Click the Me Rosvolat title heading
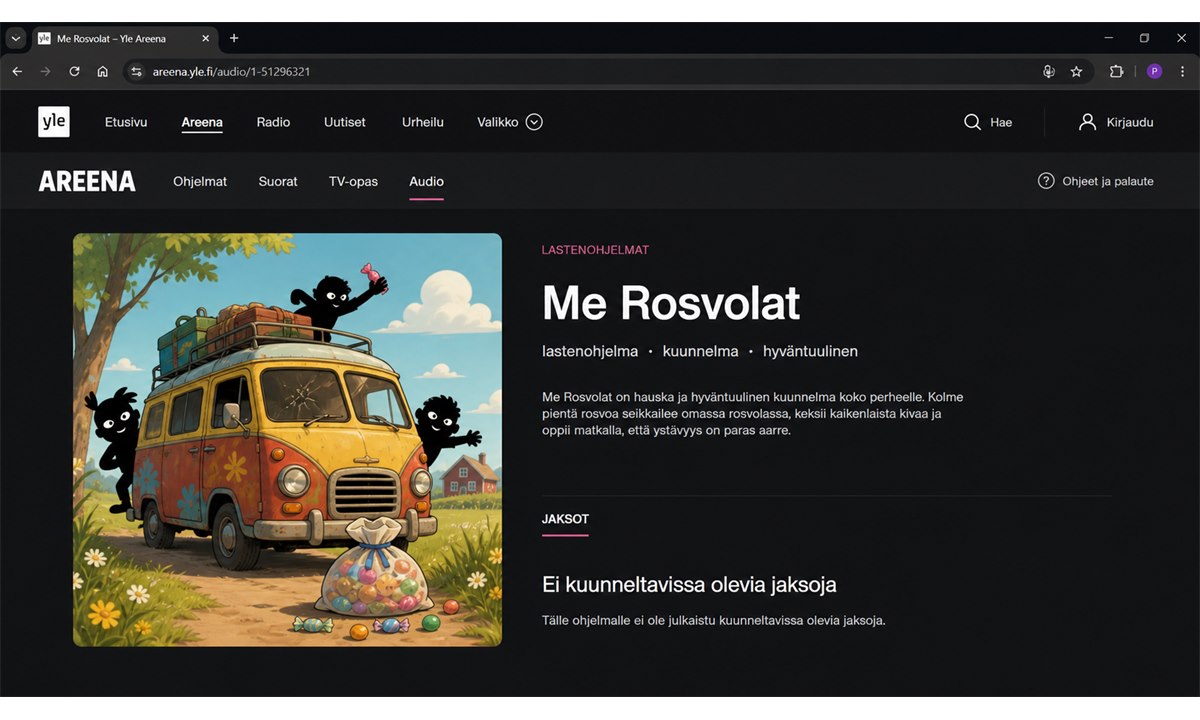This screenshot has width=1200, height=720. (x=671, y=303)
